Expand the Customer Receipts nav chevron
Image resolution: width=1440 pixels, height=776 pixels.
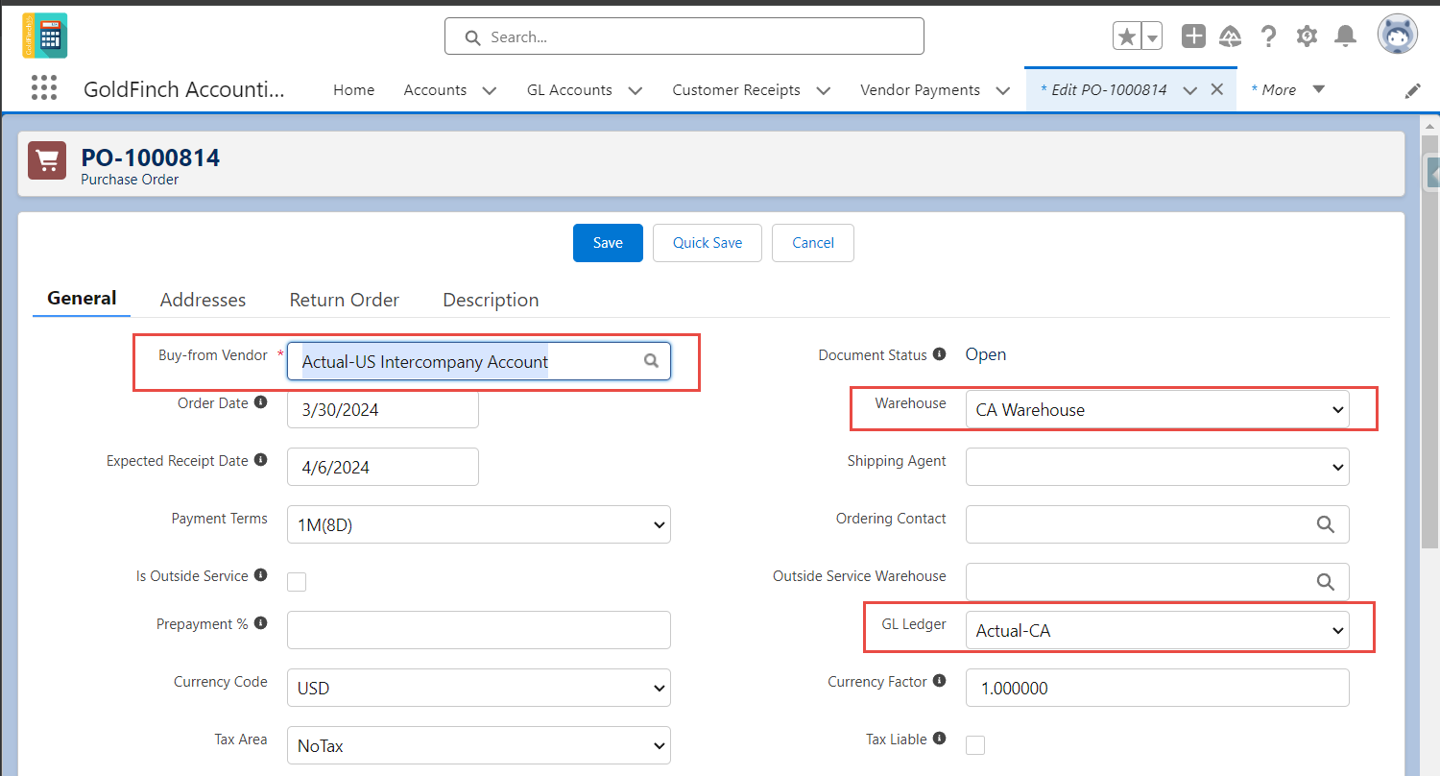click(823, 90)
